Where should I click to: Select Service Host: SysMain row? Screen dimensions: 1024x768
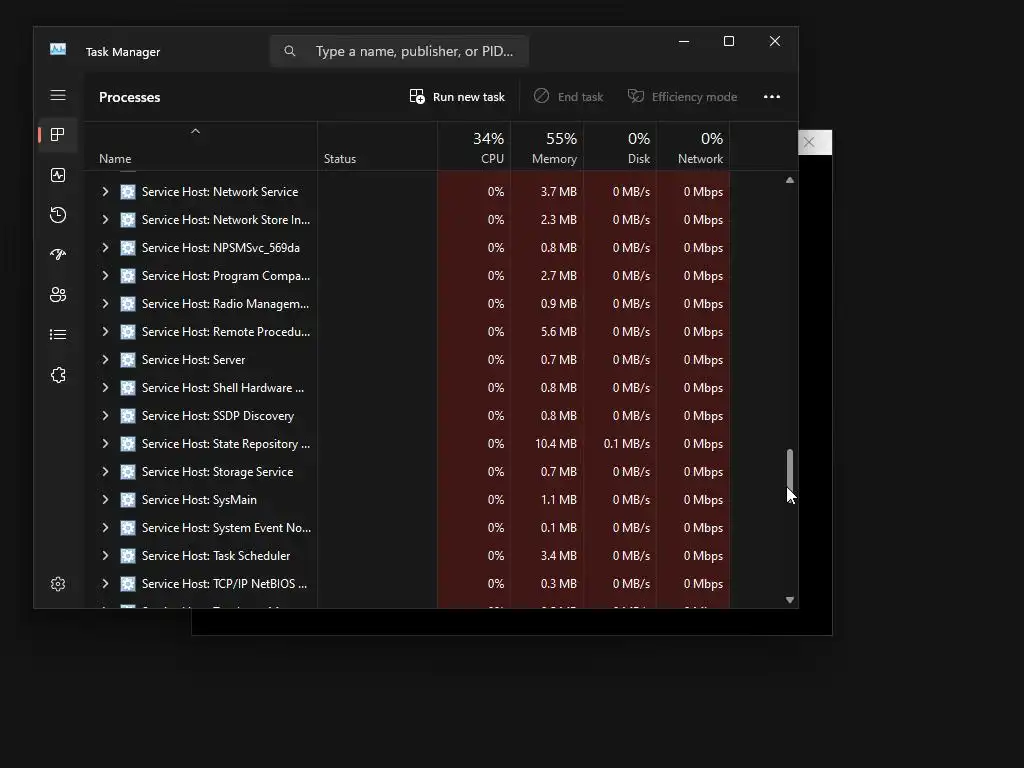408,500
